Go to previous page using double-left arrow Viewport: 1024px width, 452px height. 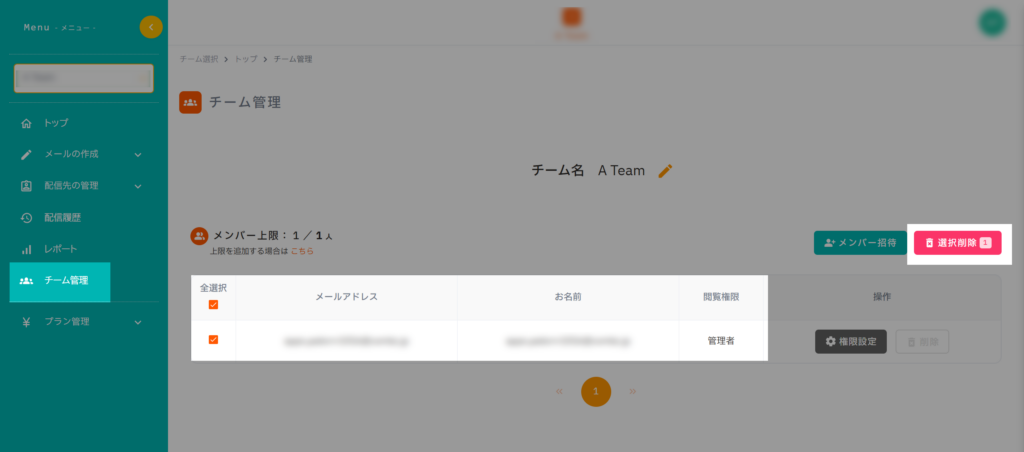[x=559, y=391]
